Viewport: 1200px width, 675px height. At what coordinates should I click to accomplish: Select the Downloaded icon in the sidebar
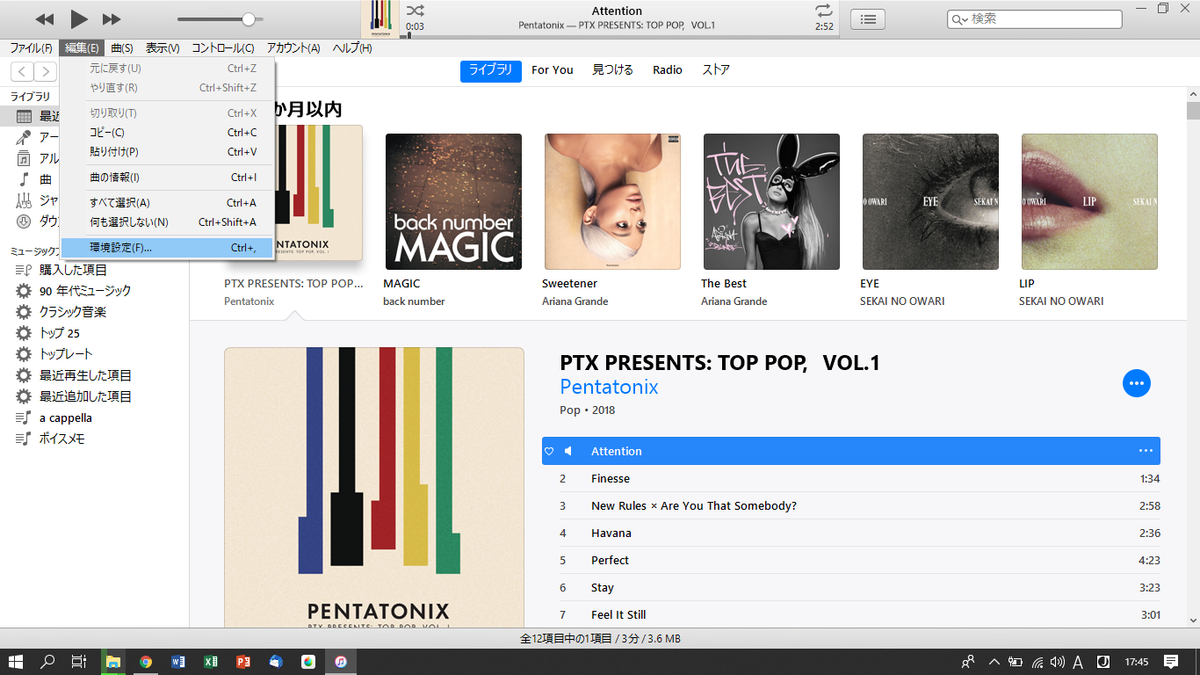(24, 221)
